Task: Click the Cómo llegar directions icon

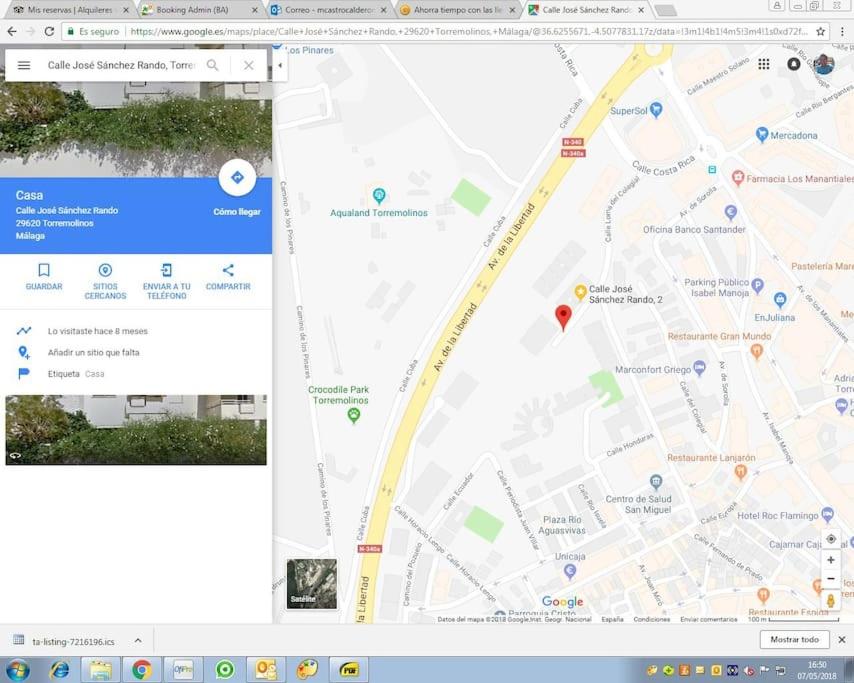Action: click(237, 178)
